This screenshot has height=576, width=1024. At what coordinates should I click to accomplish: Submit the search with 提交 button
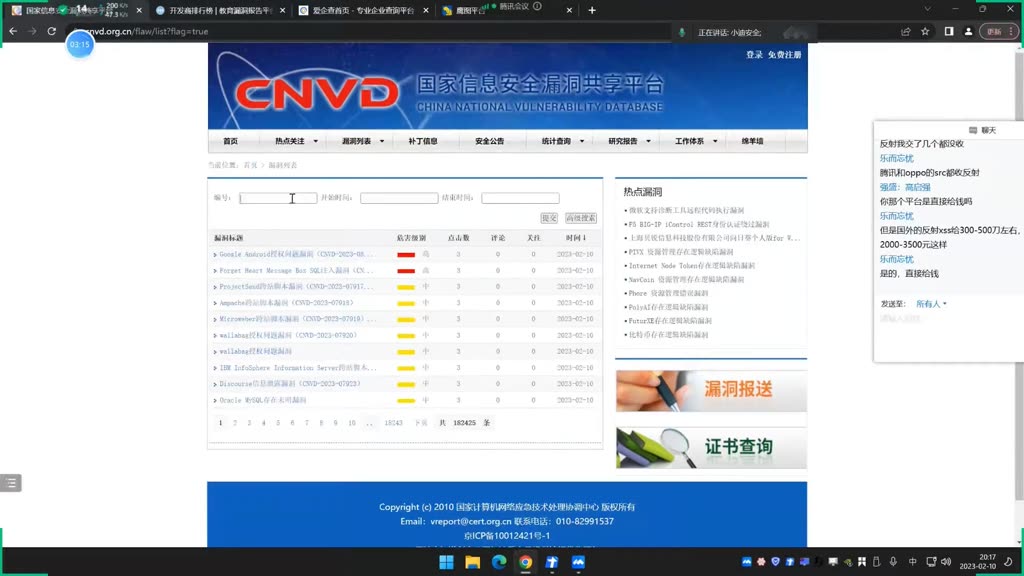[x=549, y=218]
